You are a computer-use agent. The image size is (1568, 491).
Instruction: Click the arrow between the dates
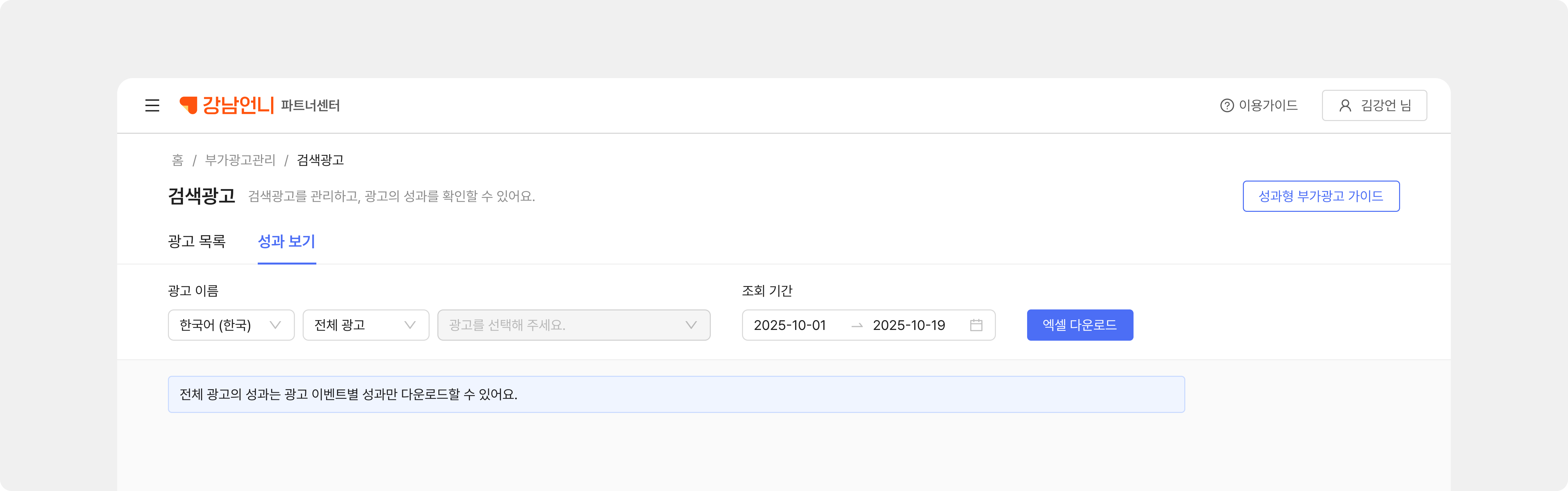coord(857,325)
